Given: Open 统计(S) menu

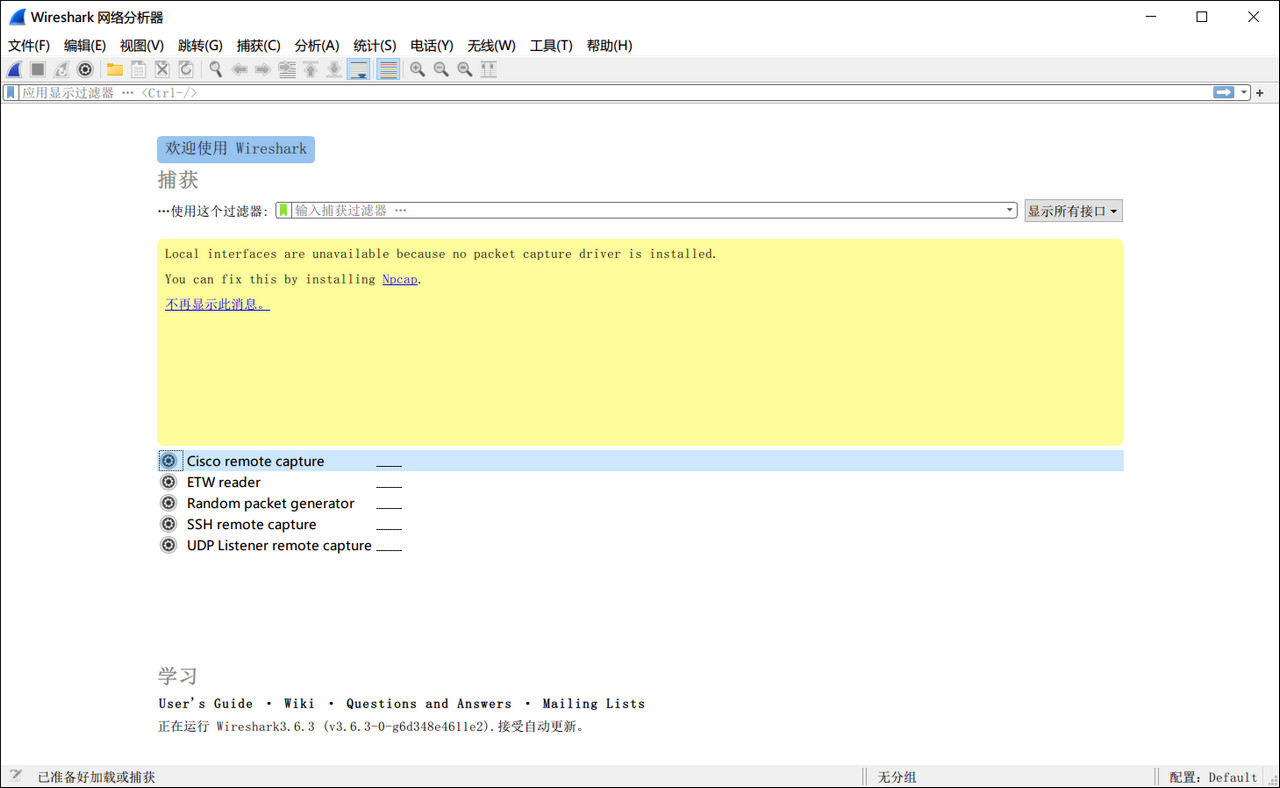Looking at the screenshot, I should point(375,45).
